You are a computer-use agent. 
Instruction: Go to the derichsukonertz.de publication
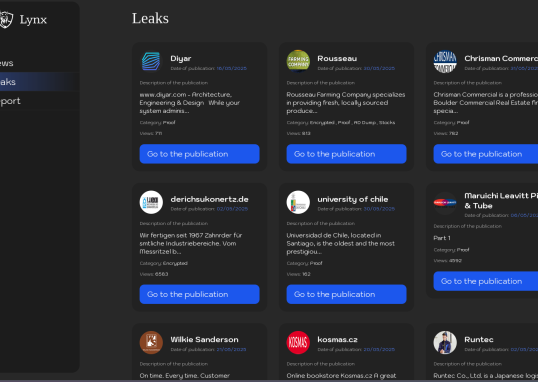pos(199,294)
